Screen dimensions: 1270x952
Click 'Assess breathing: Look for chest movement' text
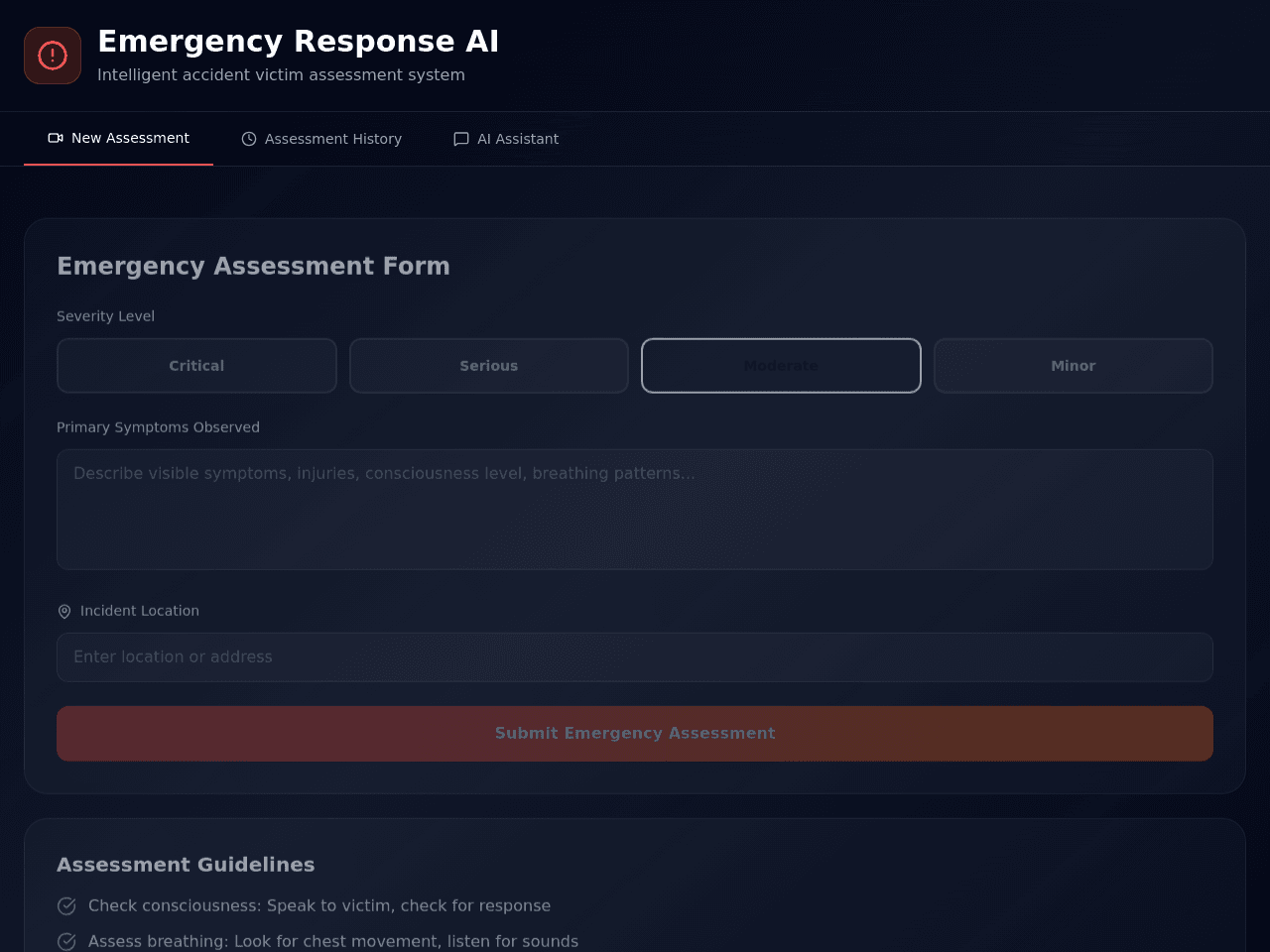tap(333, 941)
